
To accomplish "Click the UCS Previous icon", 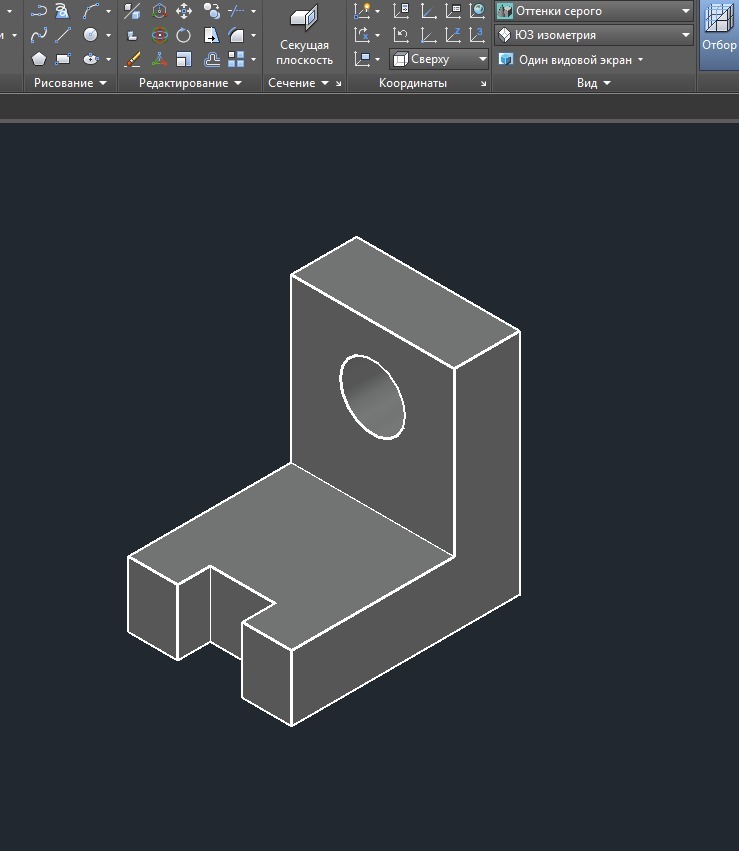I will 401,35.
